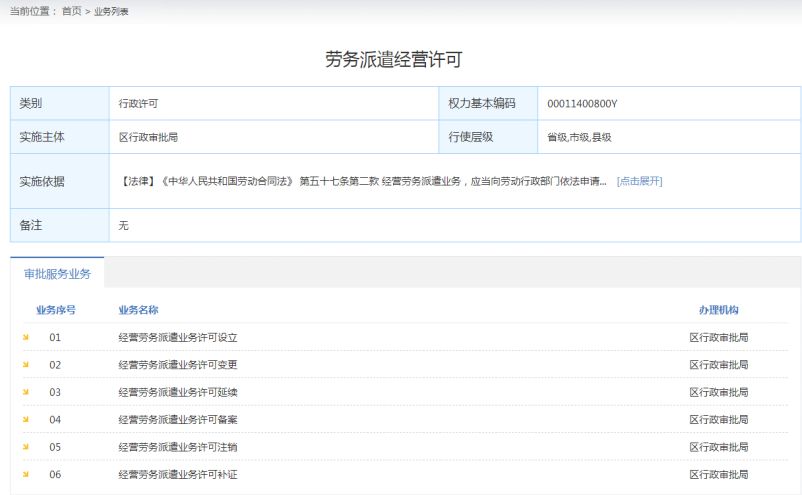Viewport: 802px width, 495px height.
Task: Click the 备注 label cell
Action: (x=60, y=225)
